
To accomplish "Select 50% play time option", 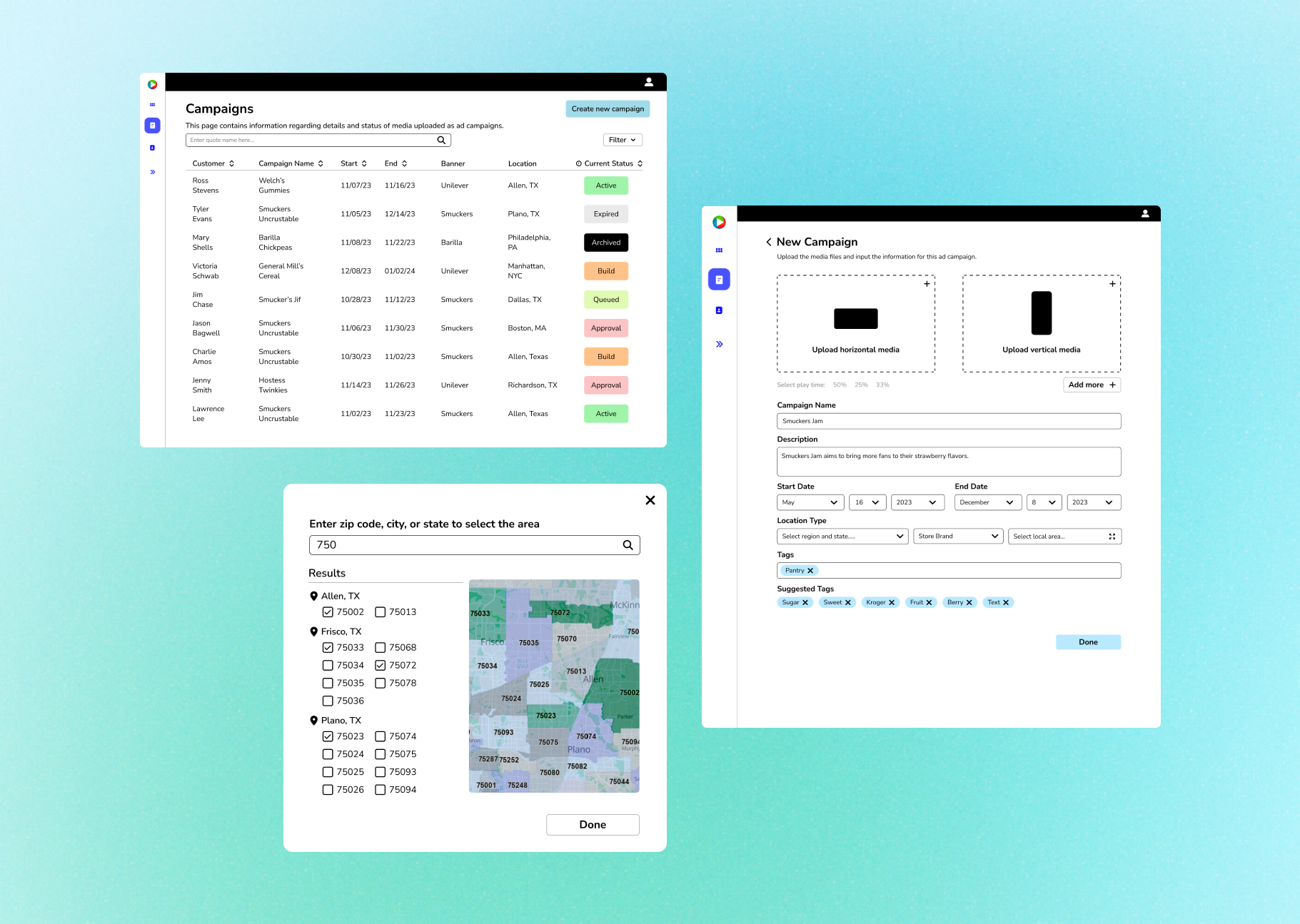I will click(840, 385).
